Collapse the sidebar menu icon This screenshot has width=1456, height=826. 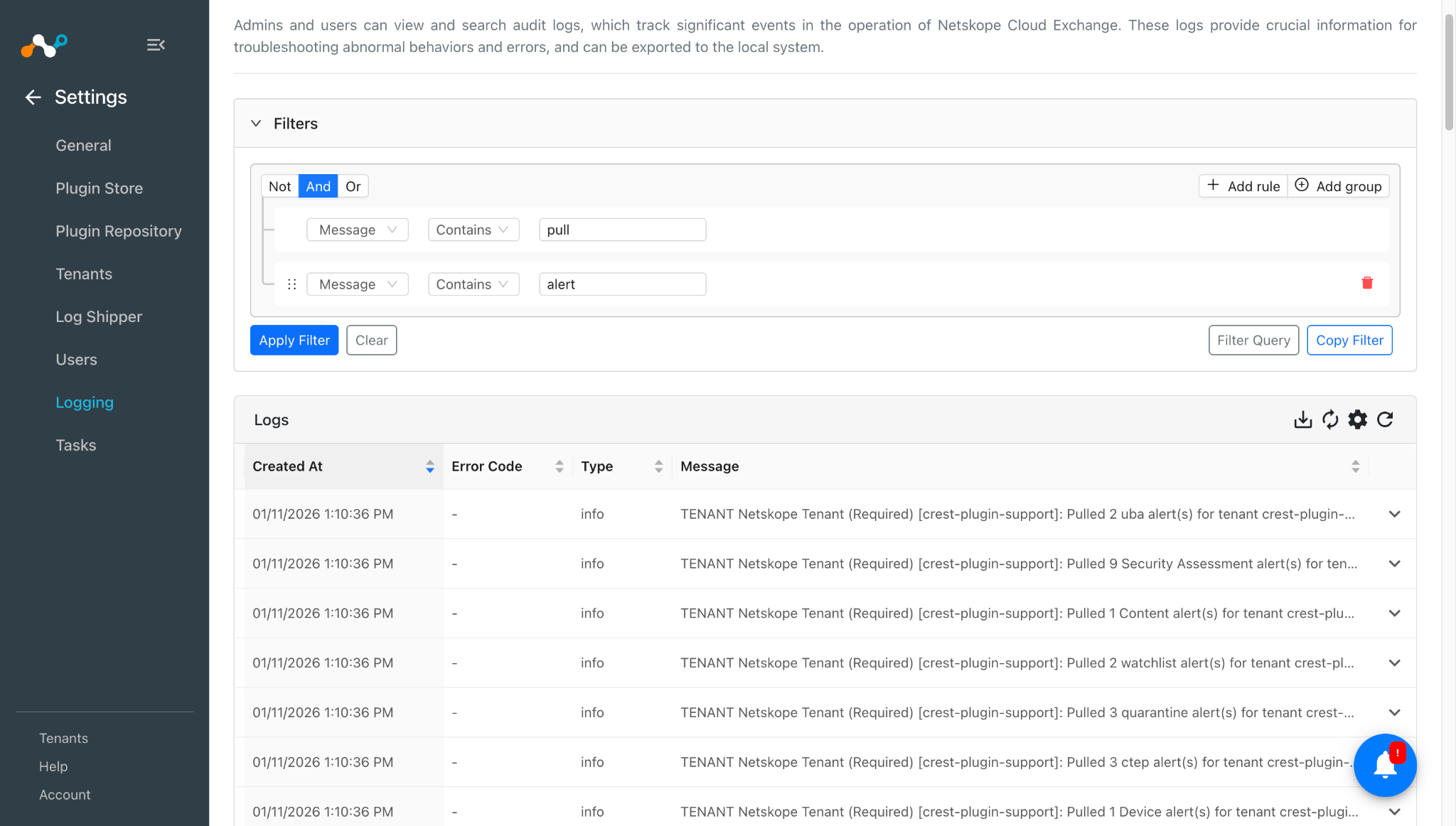(x=156, y=45)
